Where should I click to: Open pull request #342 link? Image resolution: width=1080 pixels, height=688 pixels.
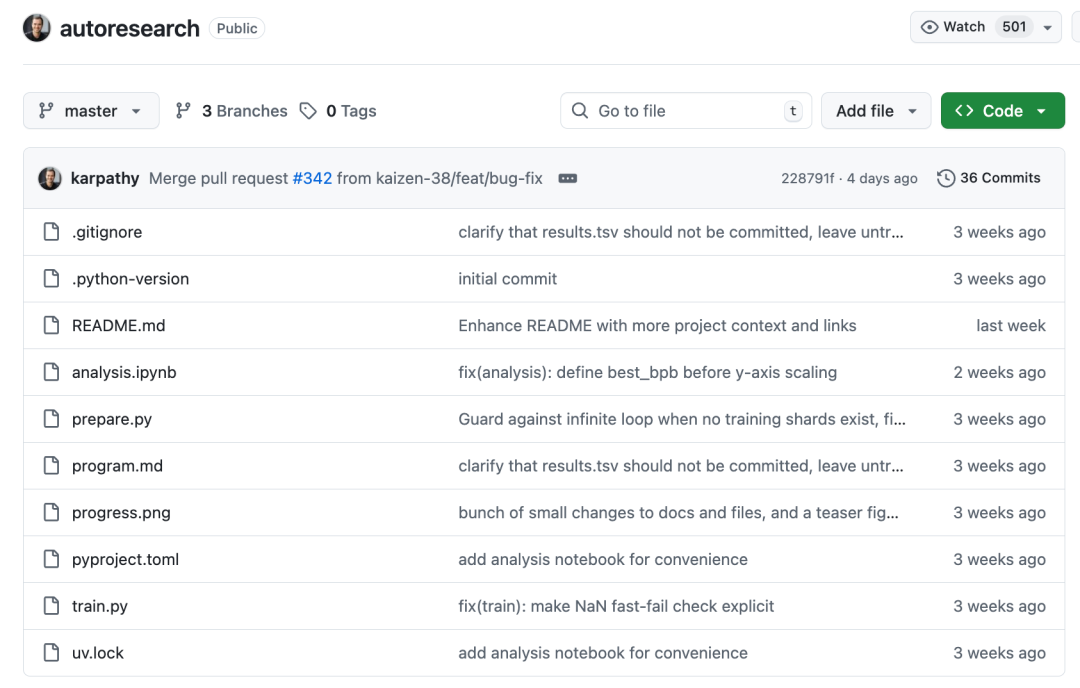pyautogui.click(x=312, y=178)
